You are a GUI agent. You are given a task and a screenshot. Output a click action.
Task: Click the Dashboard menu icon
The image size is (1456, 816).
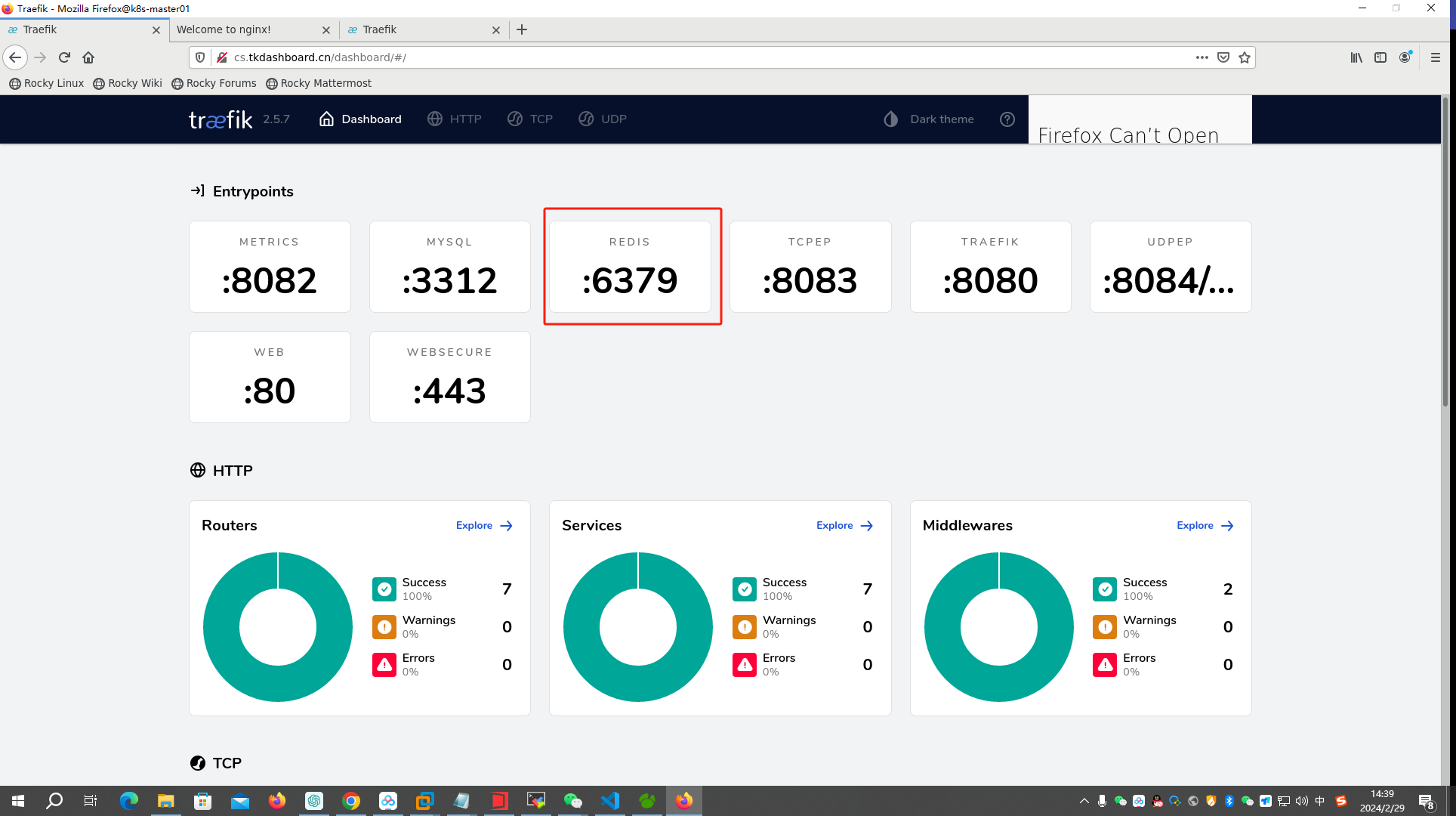(327, 119)
